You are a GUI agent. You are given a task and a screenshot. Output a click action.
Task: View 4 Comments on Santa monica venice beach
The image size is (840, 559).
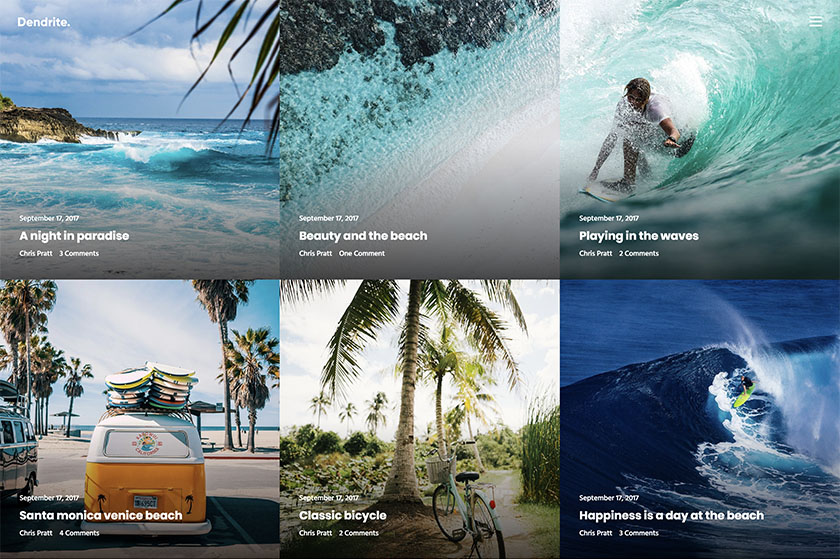click(x=79, y=533)
